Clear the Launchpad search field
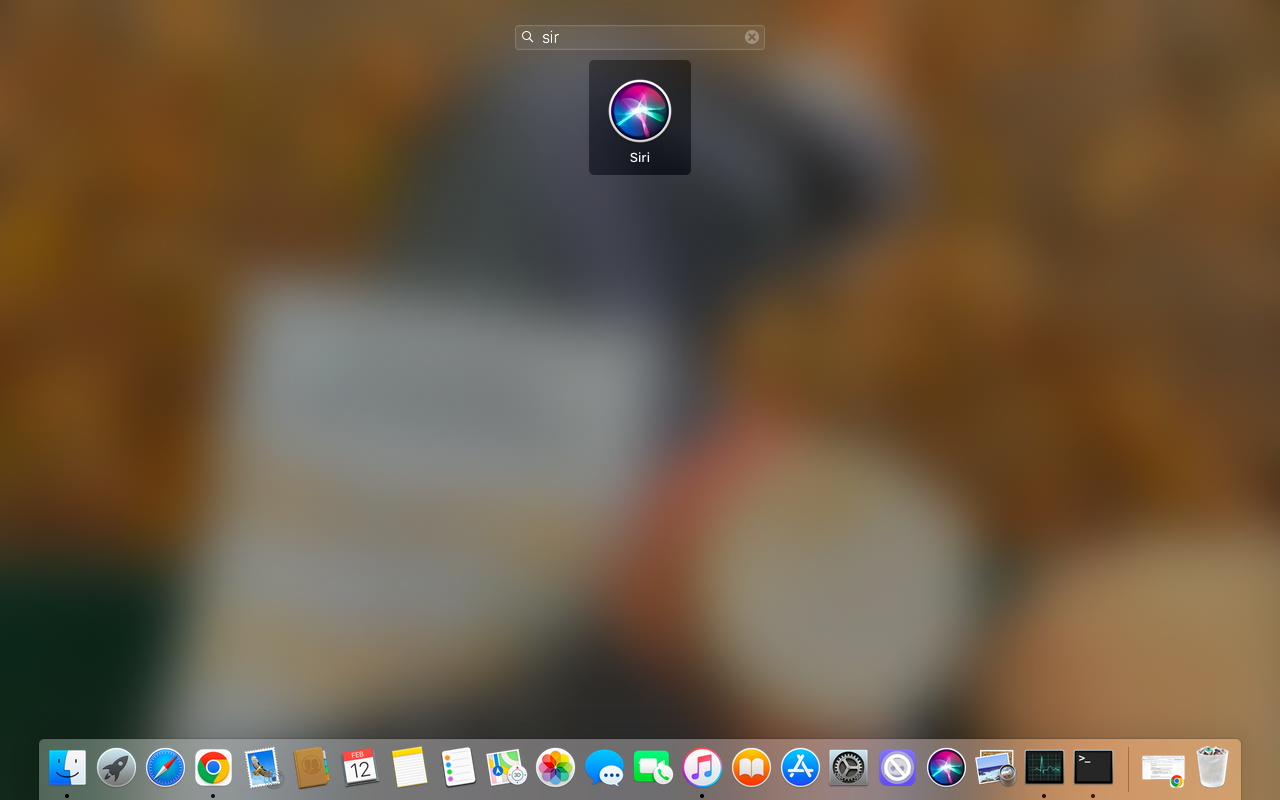Image resolution: width=1280 pixels, height=800 pixels. (751, 36)
